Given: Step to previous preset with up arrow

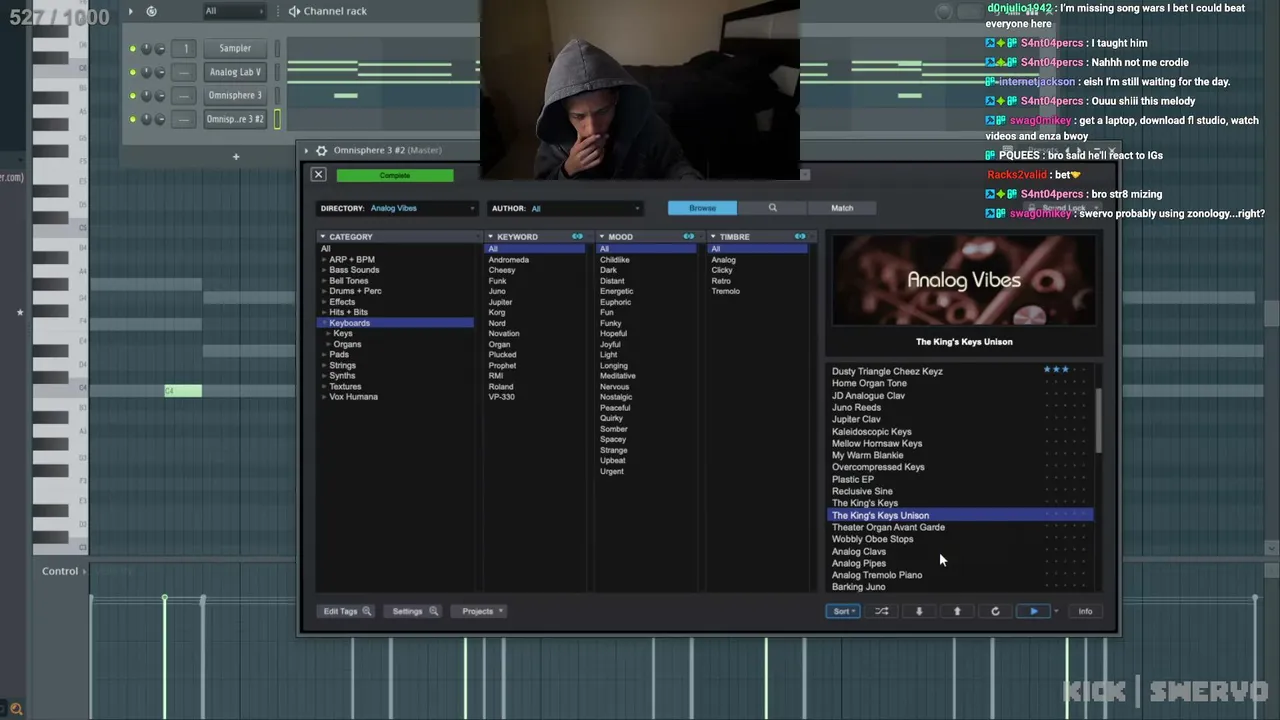Looking at the screenshot, I should point(957,611).
